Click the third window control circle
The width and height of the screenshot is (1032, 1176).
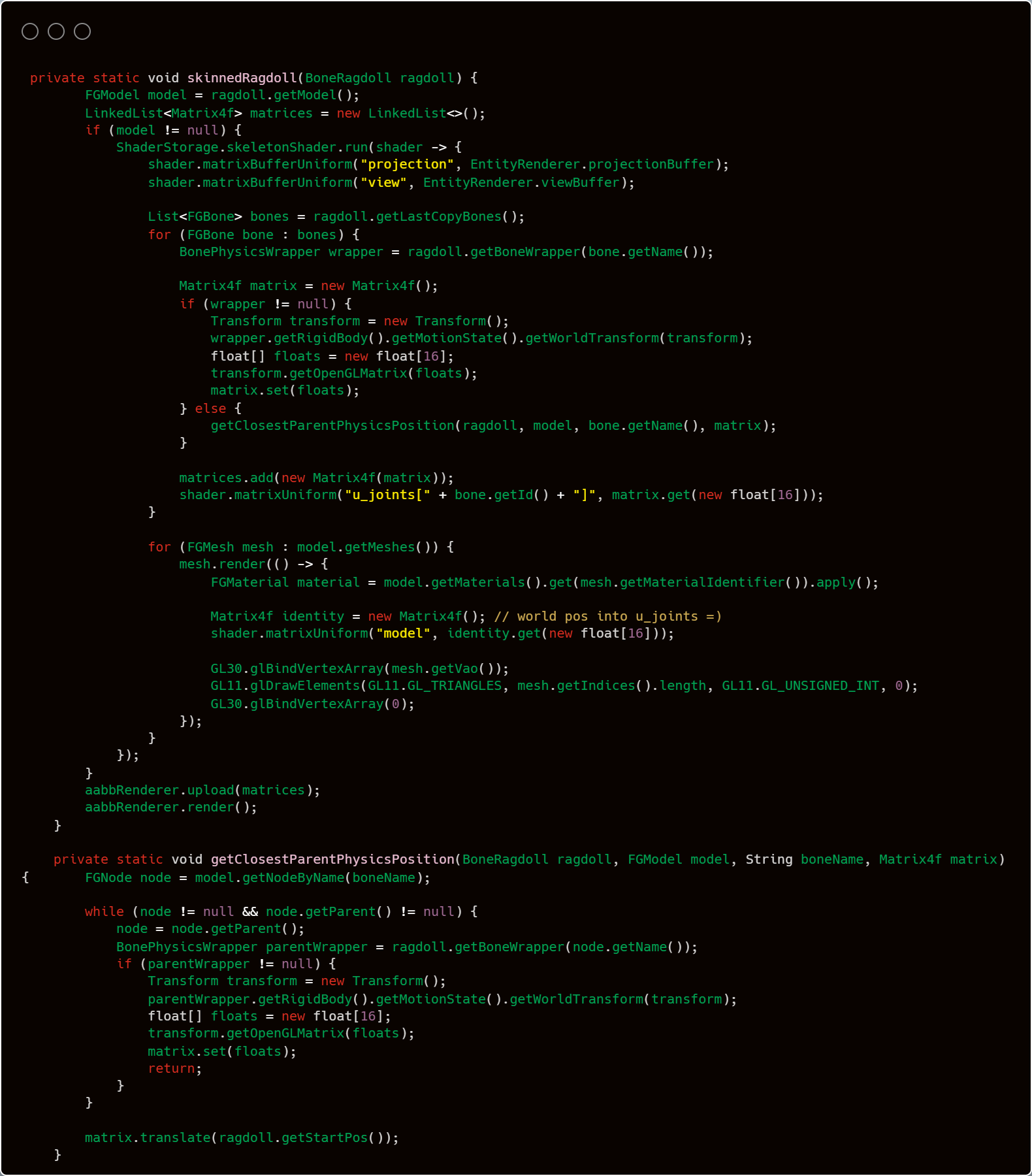[82, 31]
